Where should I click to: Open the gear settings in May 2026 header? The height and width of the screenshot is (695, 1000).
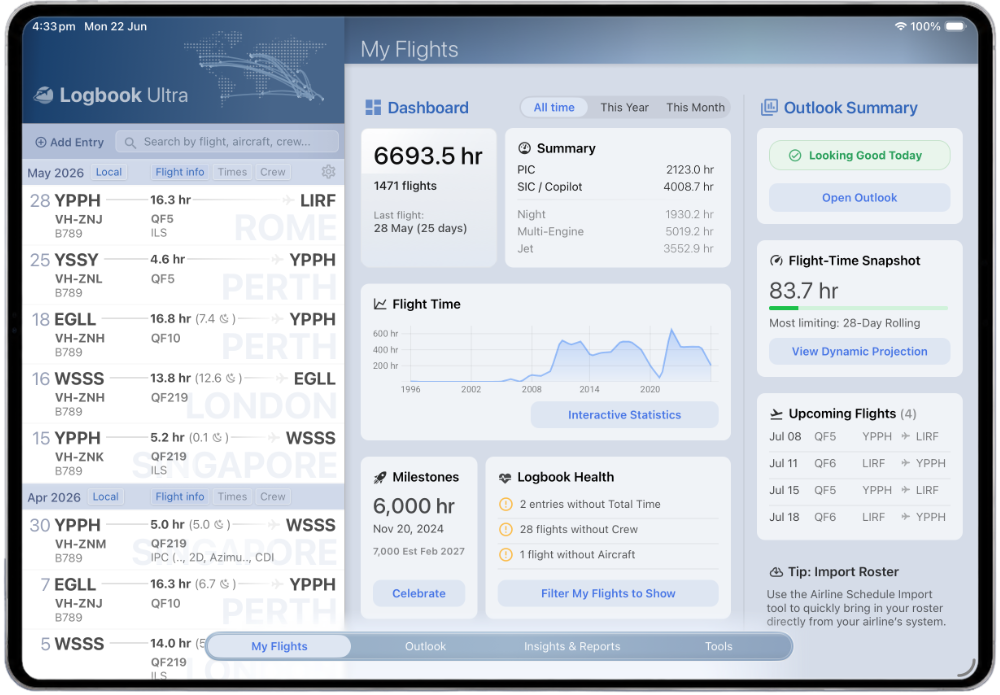click(x=328, y=172)
